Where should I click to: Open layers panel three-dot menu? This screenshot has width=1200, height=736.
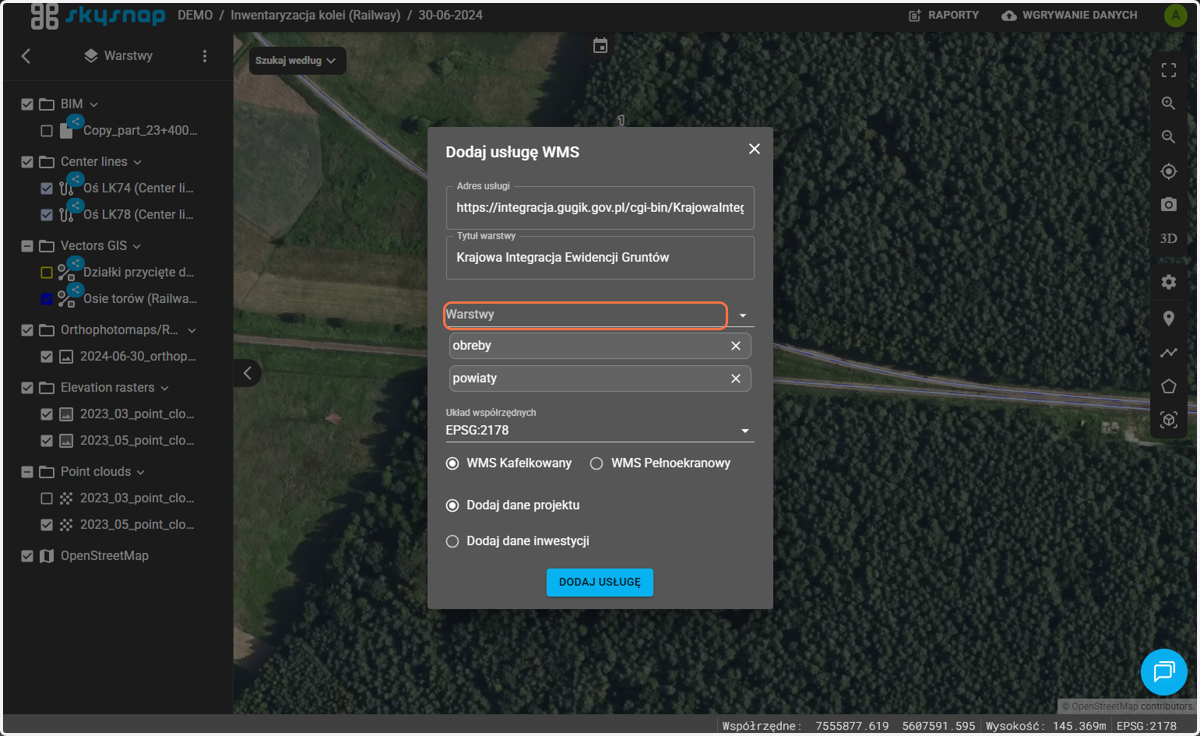(205, 56)
